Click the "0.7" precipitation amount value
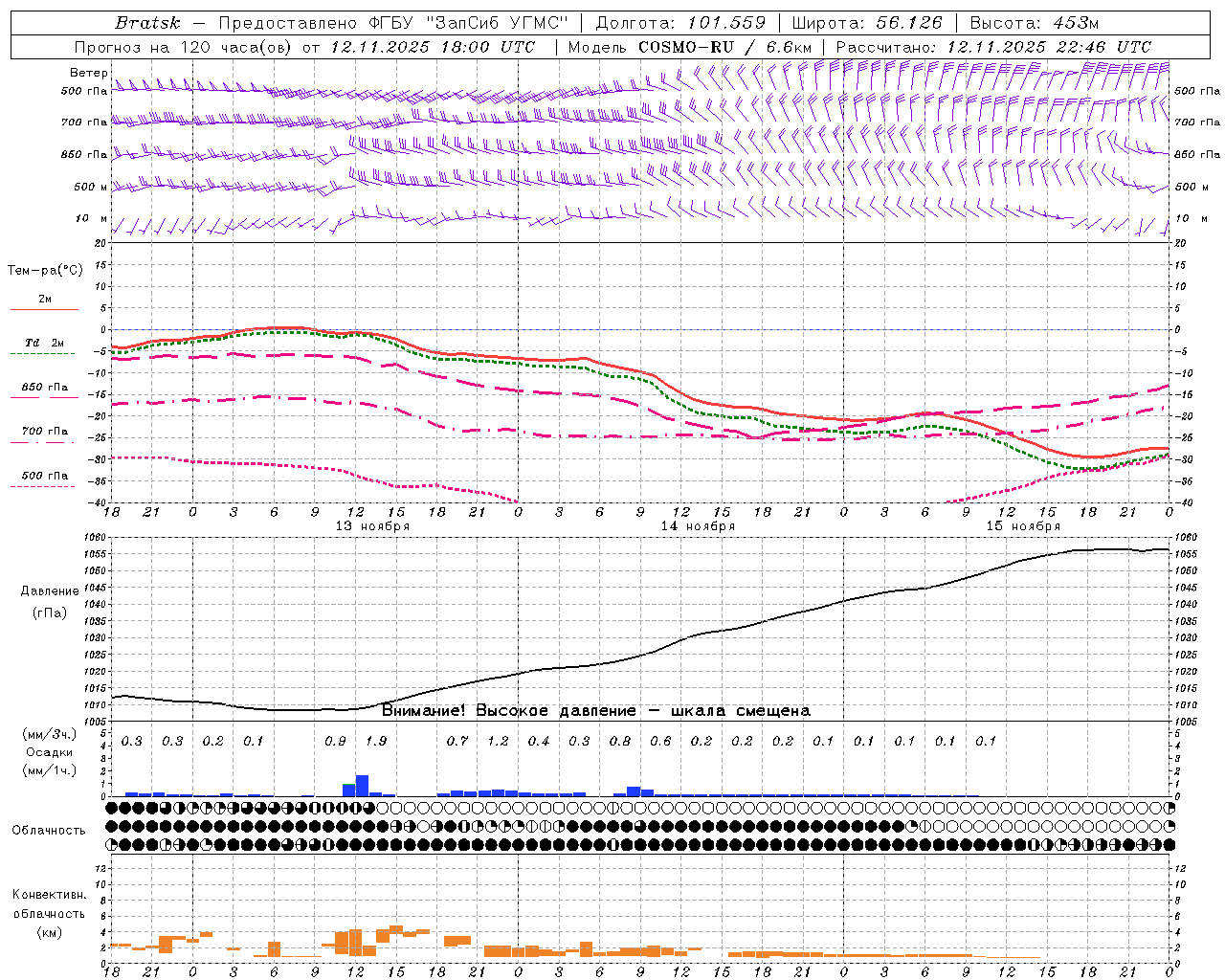The height and width of the screenshot is (980, 1225). (457, 742)
